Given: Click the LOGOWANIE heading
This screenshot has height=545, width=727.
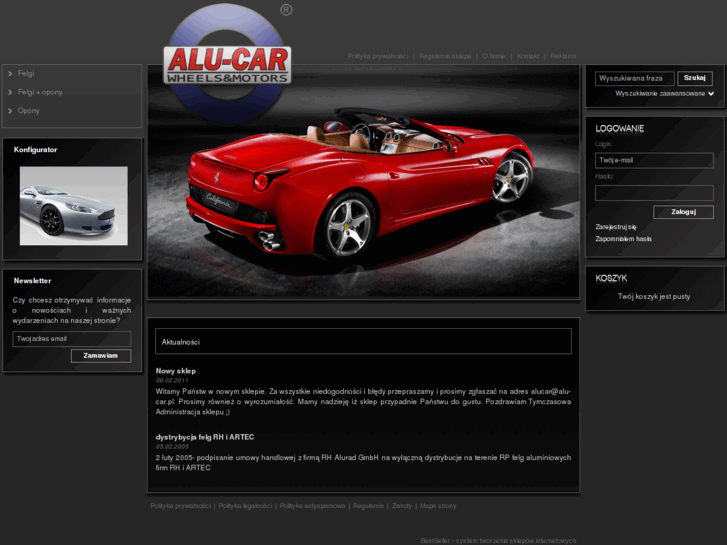Looking at the screenshot, I should 619,128.
